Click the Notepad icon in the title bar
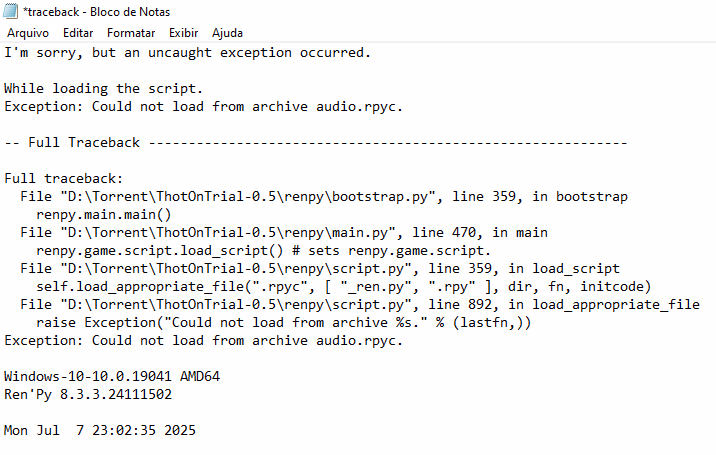Screen dimensions: 716x455 tap(9, 12)
